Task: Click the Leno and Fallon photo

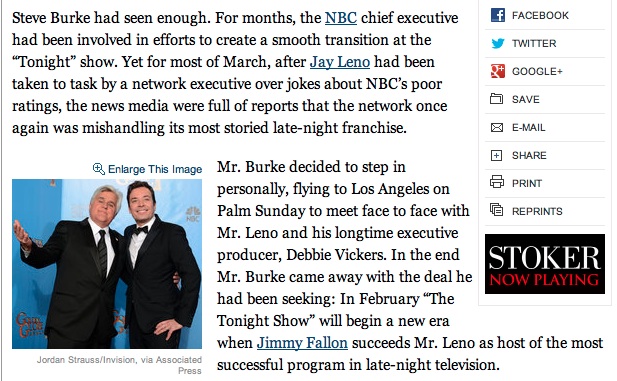Action: 107,264
